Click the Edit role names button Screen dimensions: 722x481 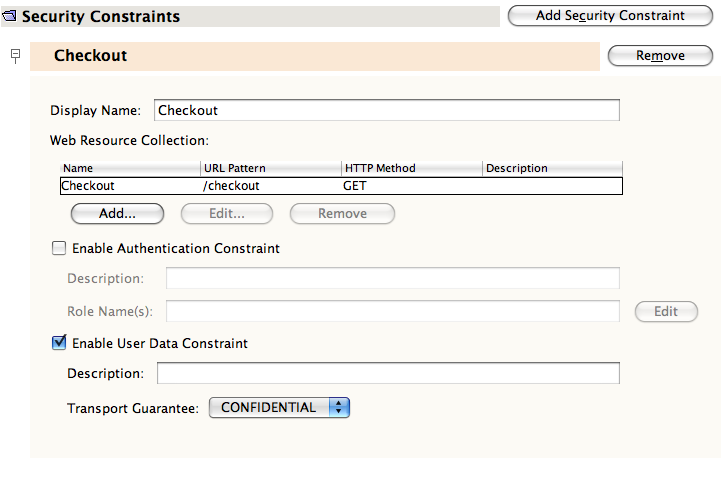666,311
